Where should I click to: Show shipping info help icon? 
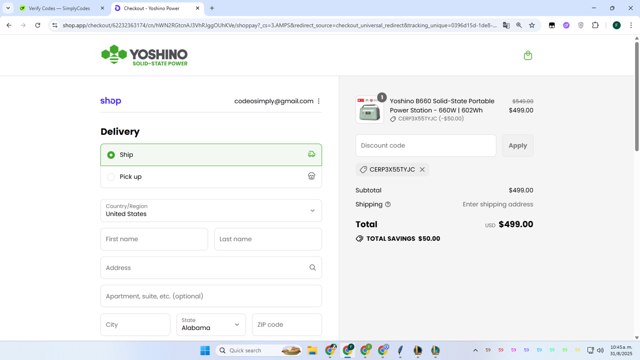point(388,204)
